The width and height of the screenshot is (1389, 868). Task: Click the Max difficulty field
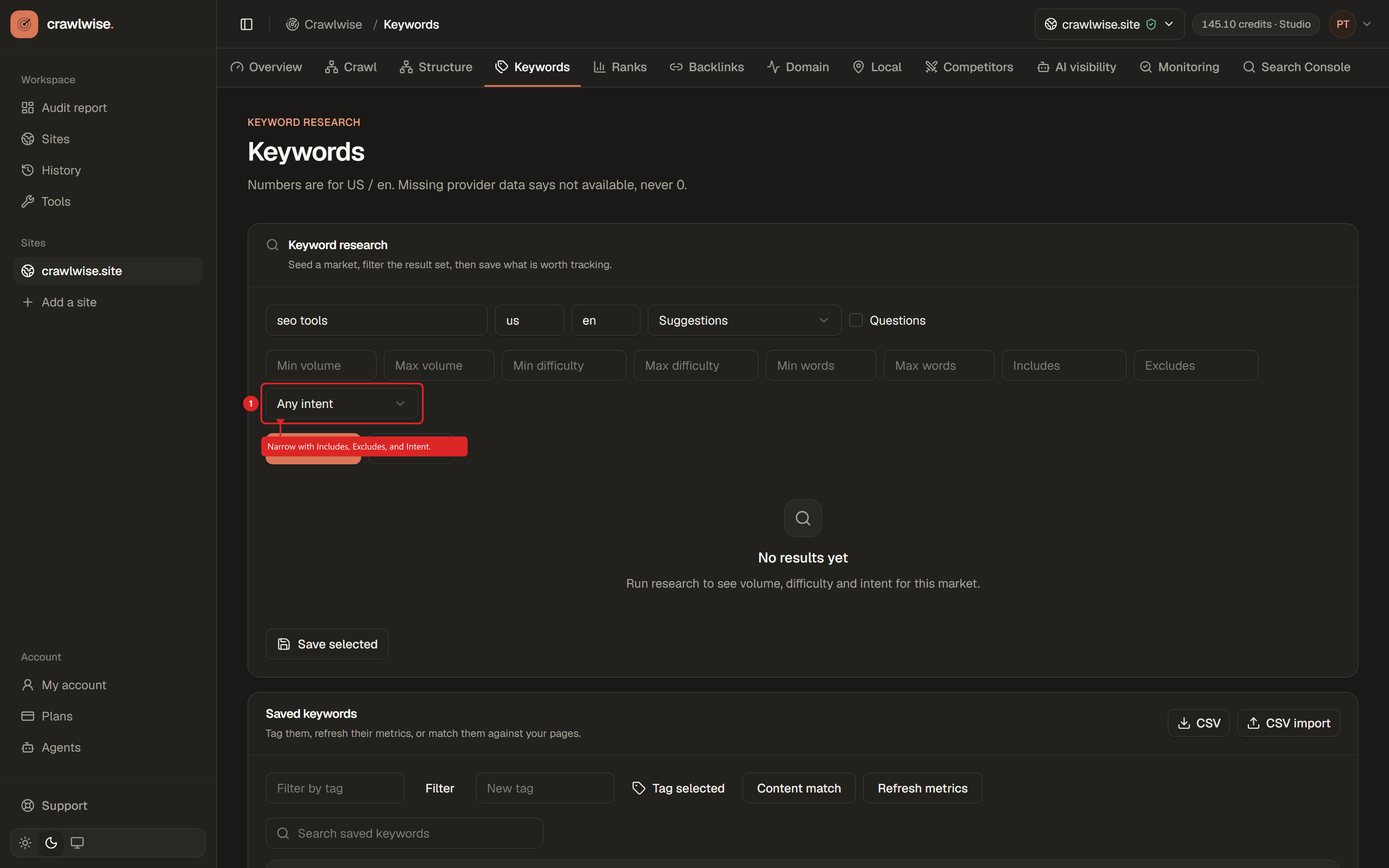pos(696,366)
